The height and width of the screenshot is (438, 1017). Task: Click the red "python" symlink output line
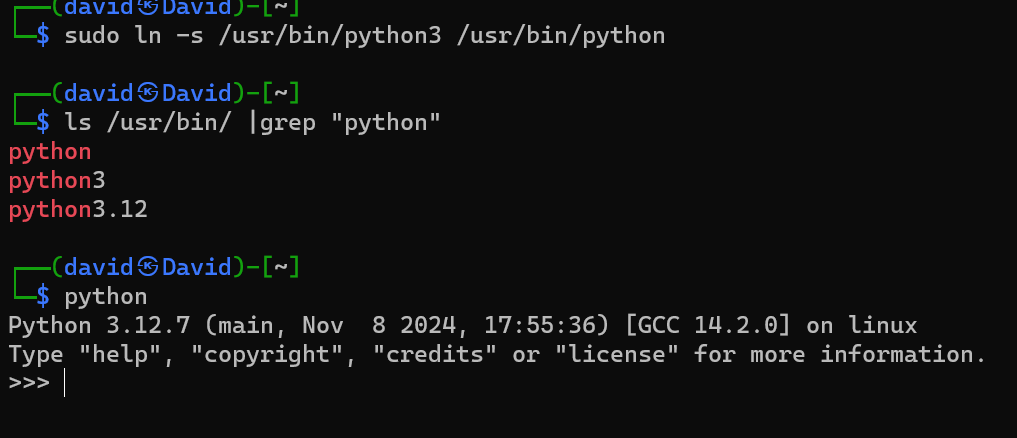(x=49, y=152)
